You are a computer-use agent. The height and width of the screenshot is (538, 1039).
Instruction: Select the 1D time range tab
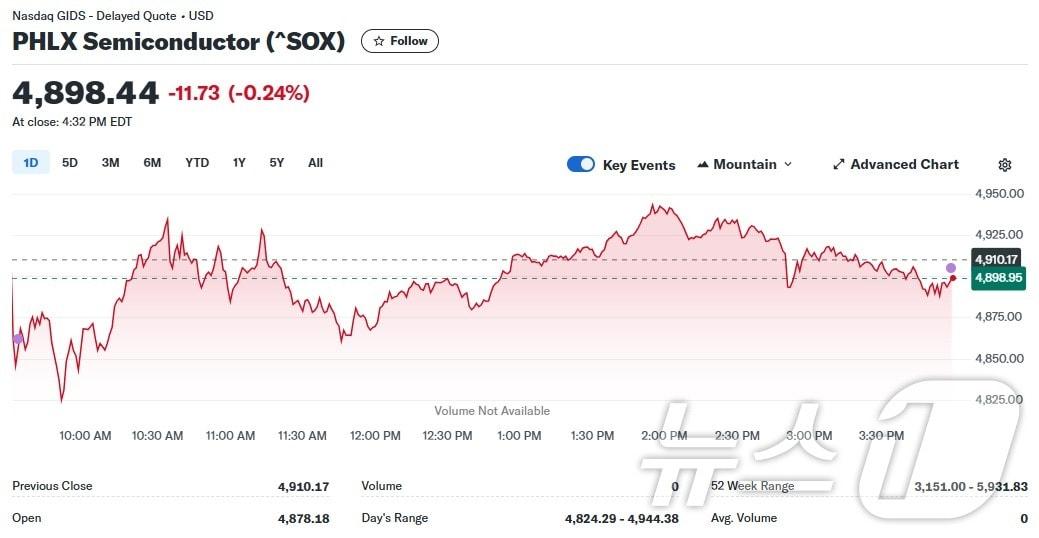click(x=31, y=163)
